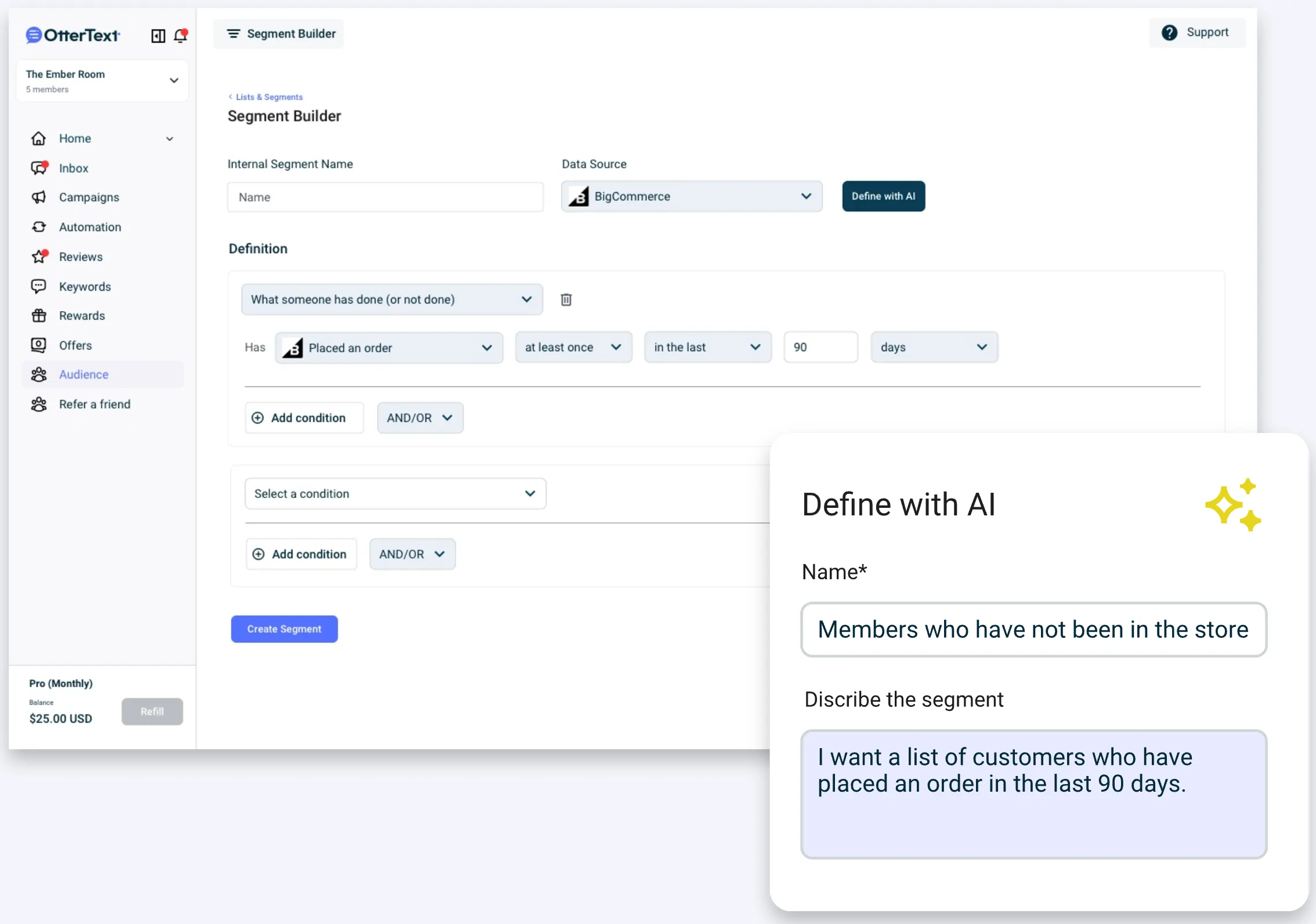The image size is (1316, 924).
Task: Collapse sidebar using panel toggle icon
Action: click(158, 36)
